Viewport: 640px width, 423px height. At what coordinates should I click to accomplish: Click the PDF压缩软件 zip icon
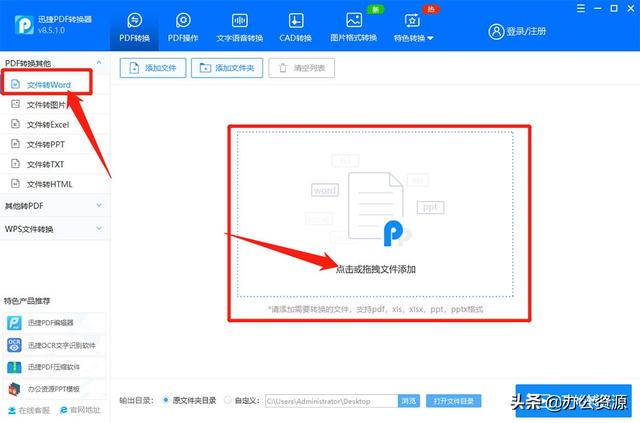coord(14,367)
